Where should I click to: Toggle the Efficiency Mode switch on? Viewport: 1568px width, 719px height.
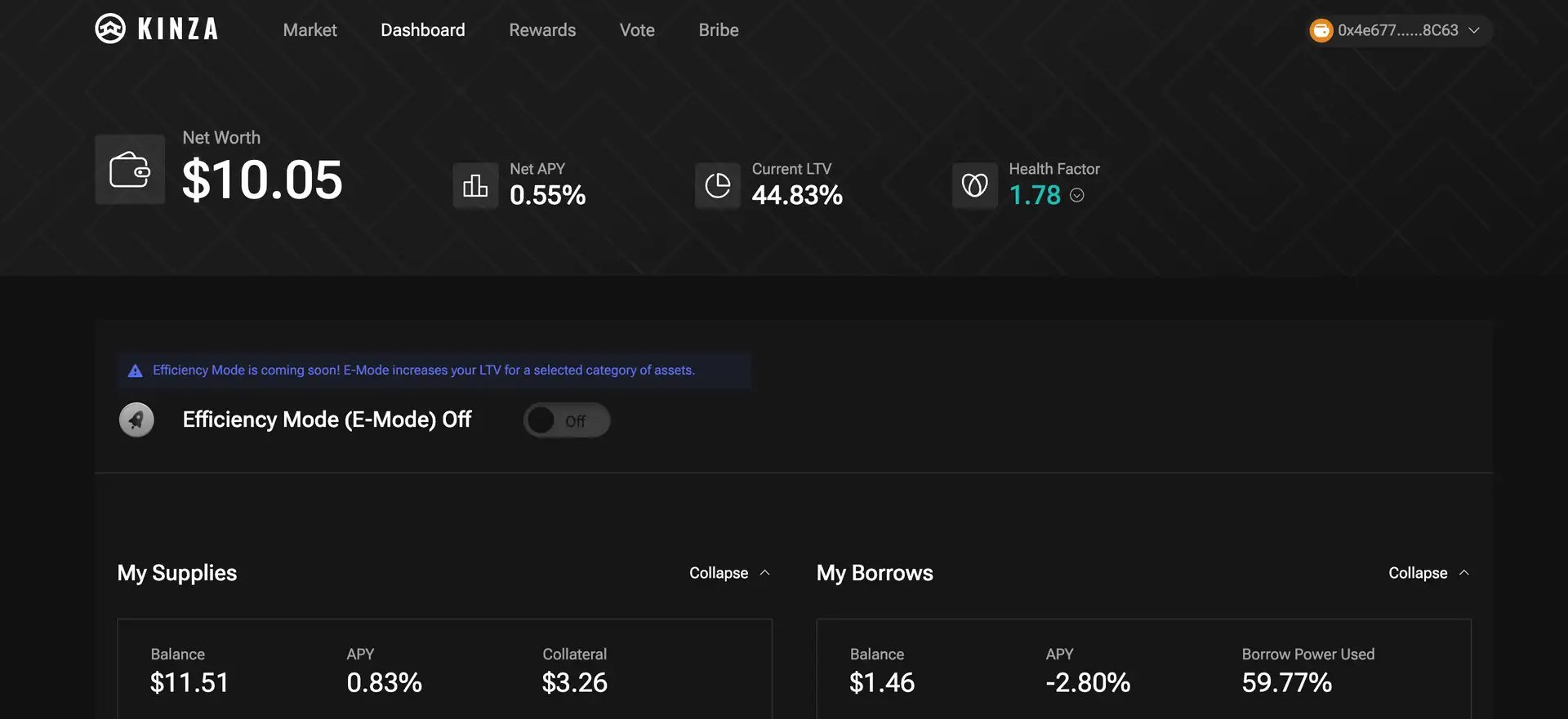click(x=566, y=420)
